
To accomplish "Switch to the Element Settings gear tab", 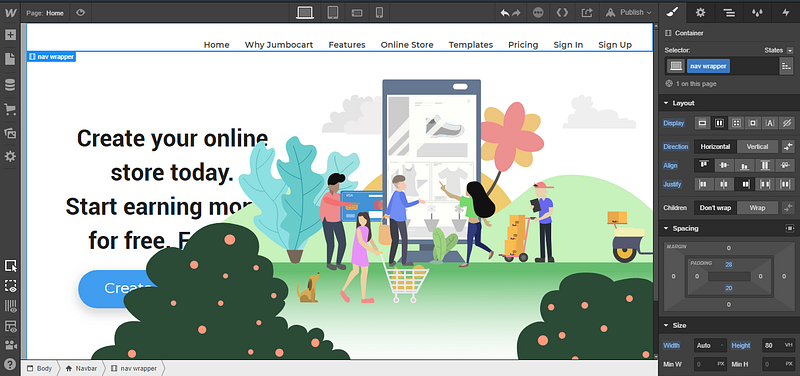I will click(701, 12).
